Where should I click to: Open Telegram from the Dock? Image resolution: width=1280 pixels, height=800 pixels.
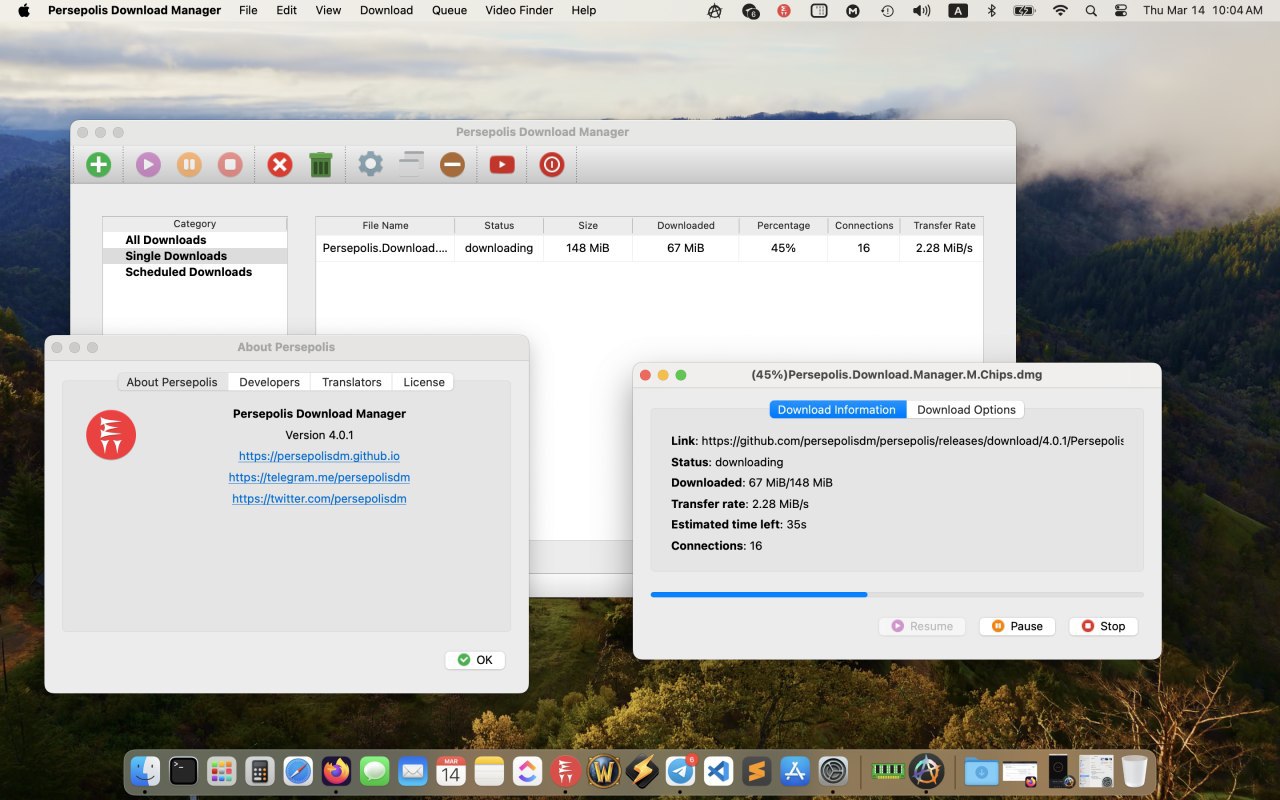(681, 771)
